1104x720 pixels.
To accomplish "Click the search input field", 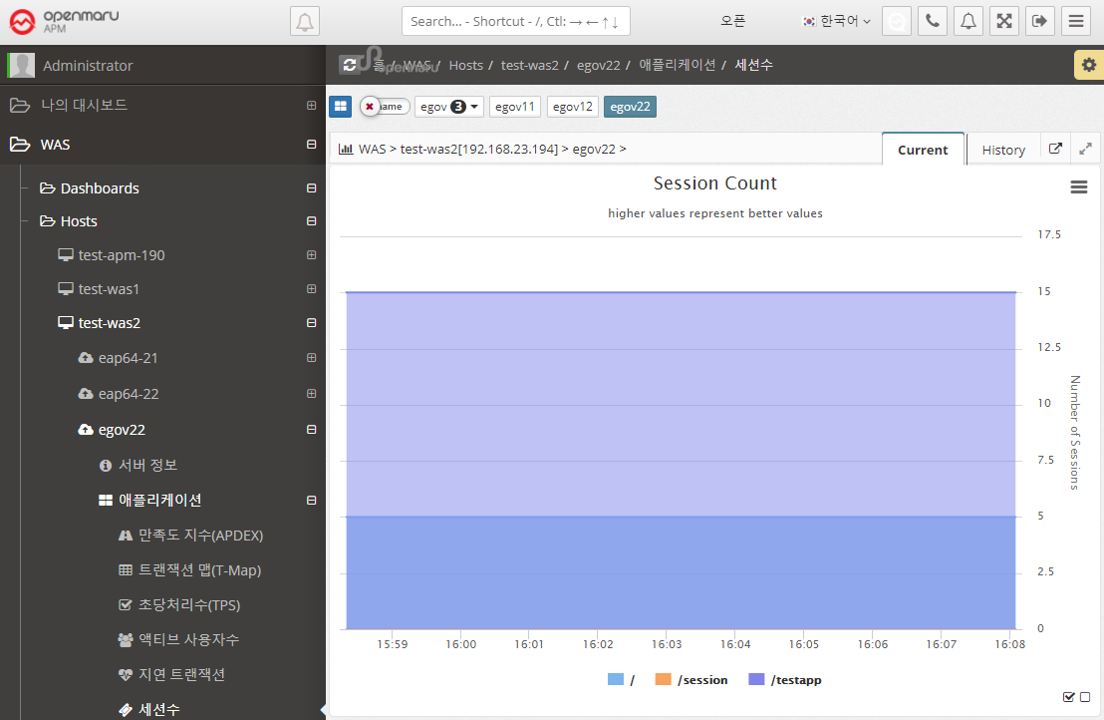I will 515,21.
